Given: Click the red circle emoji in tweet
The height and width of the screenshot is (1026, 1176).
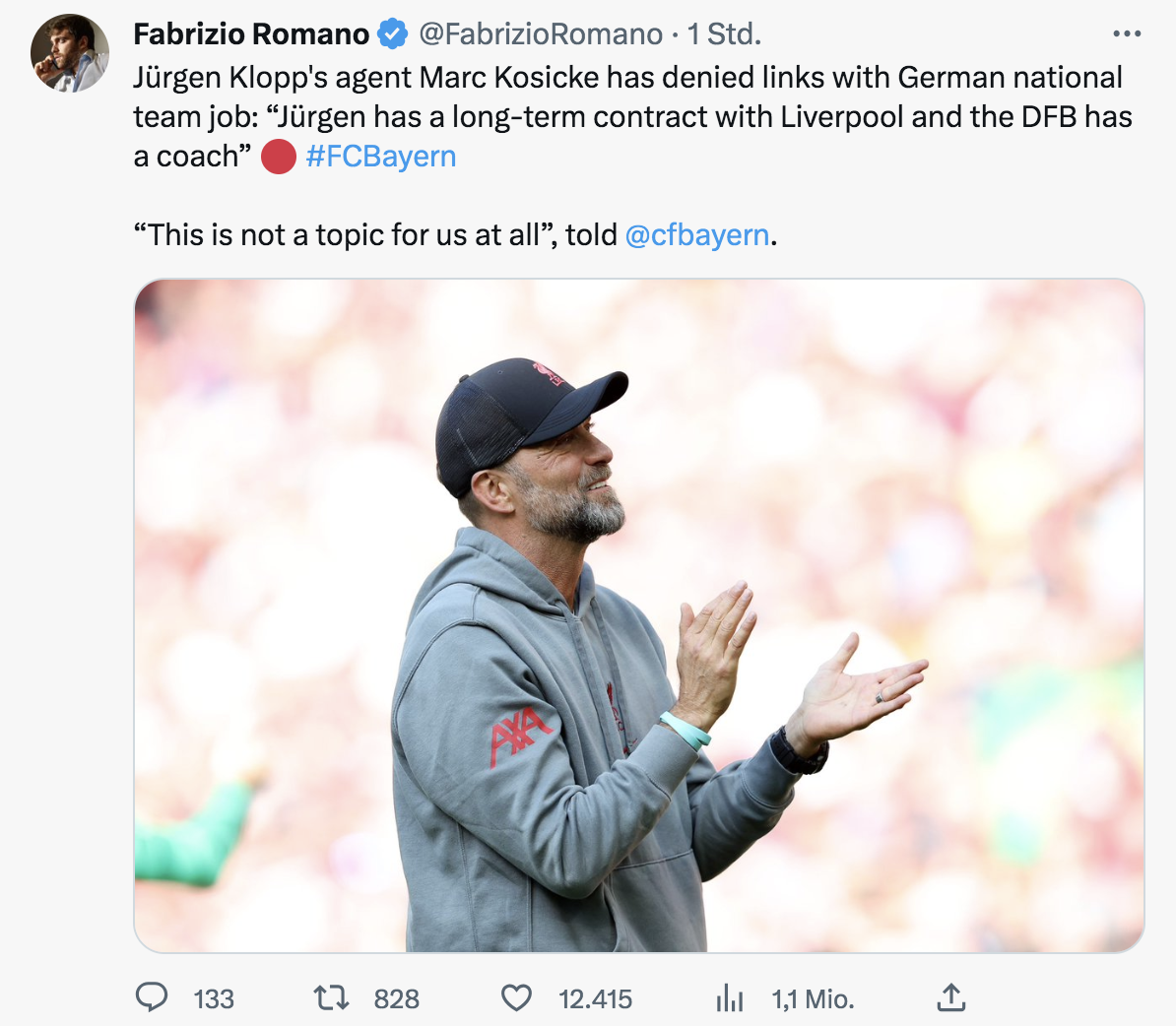Looking at the screenshot, I should [x=279, y=157].
